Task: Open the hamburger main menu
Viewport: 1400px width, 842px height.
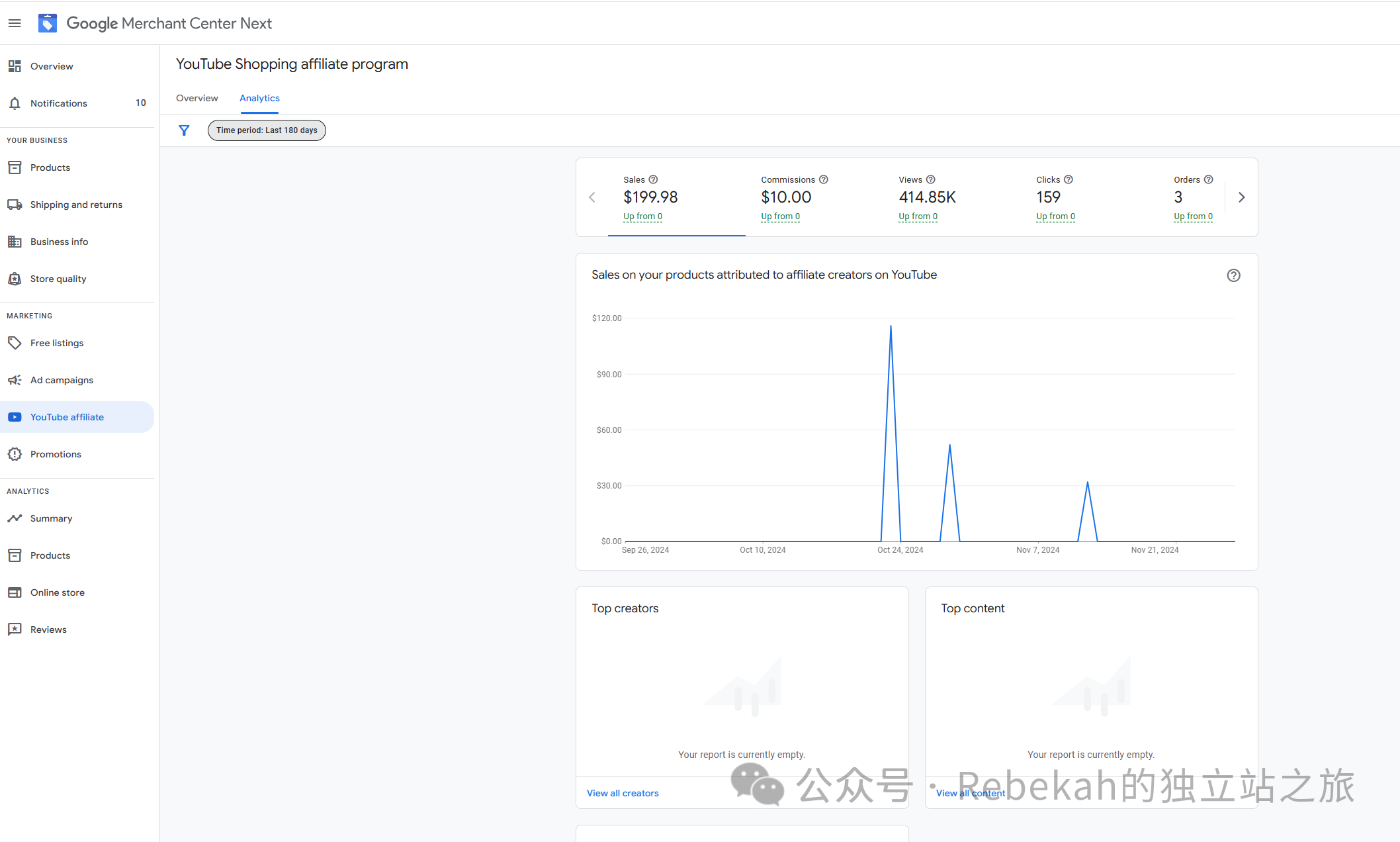Action: click(15, 23)
